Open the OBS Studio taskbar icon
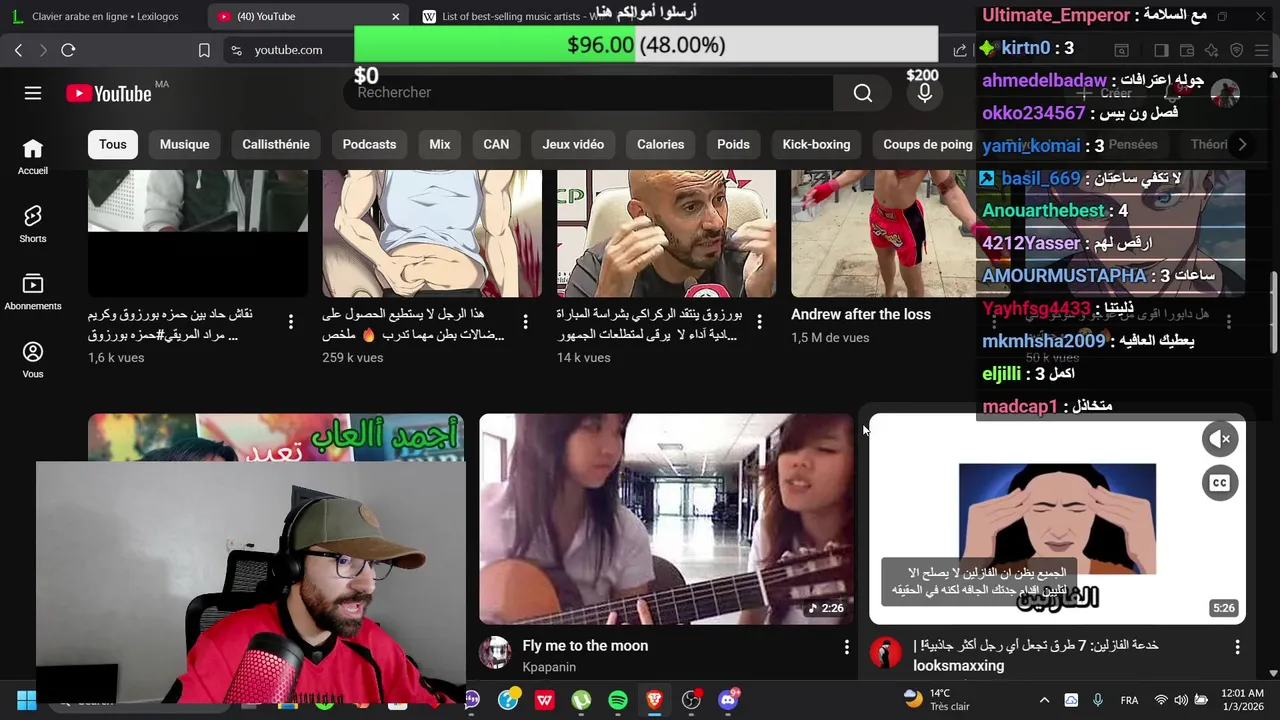The height and width of the screenshot is (720, 1280). (691, 700)
